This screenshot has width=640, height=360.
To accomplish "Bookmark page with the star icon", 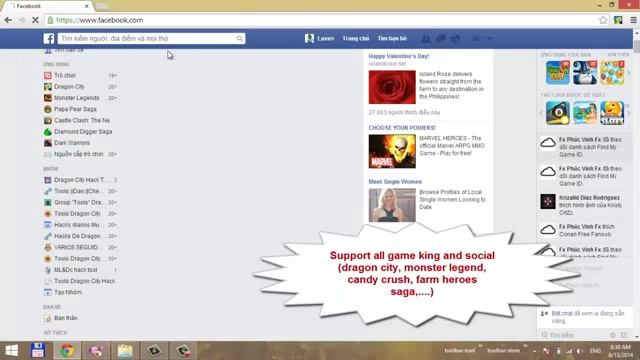I will click(x=603, y=20).
